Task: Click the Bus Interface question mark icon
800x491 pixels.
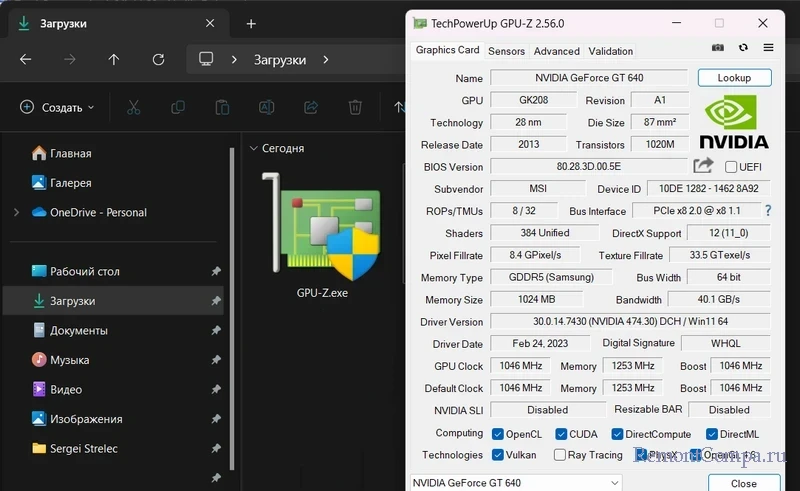Action: 768,211
